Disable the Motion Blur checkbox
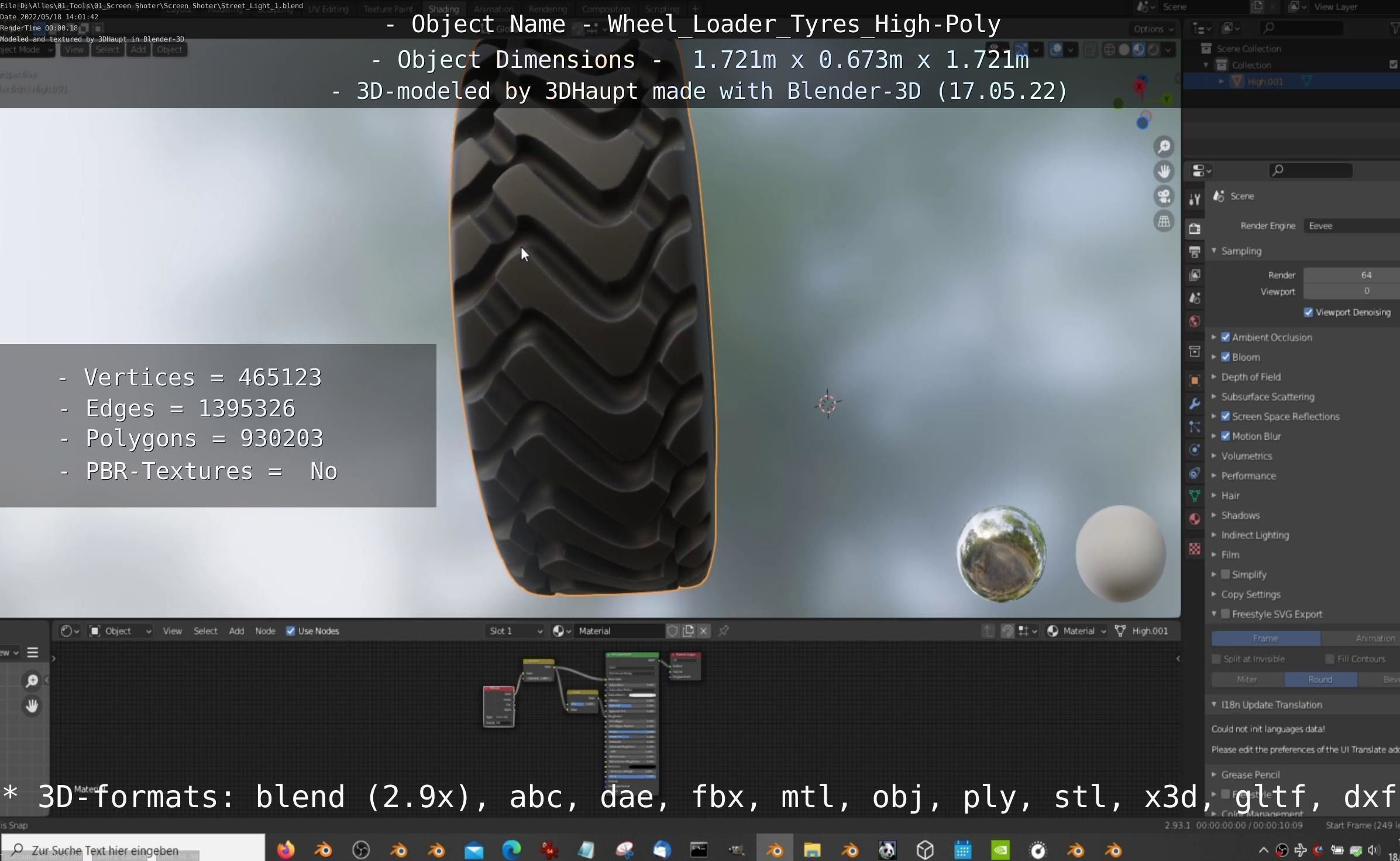The image size is (1400, 861). tap(1226, 436)
